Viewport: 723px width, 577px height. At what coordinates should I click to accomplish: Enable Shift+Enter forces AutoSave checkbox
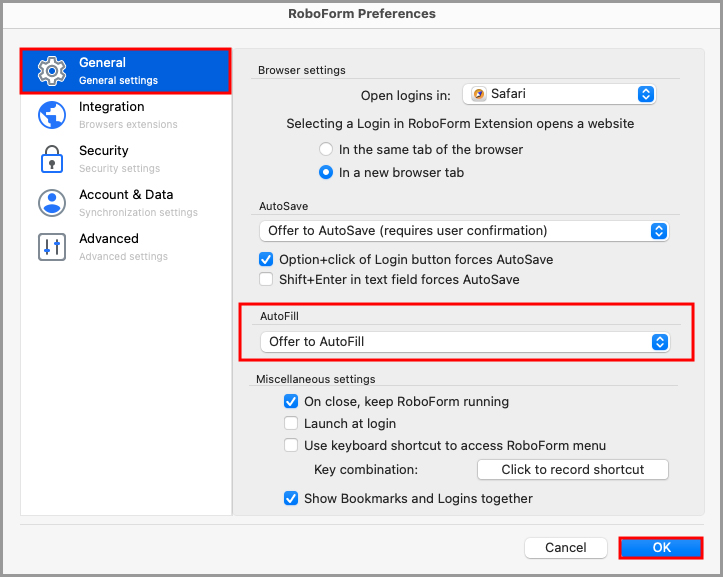point(266,280)
